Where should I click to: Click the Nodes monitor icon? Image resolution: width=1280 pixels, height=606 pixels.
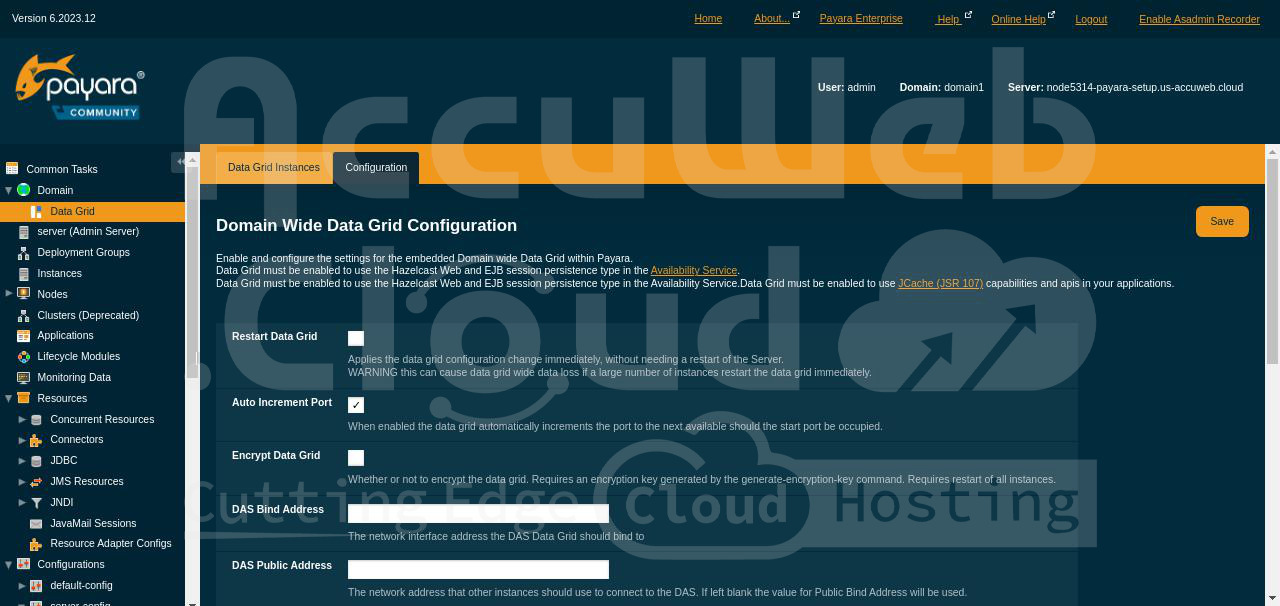pyautogui.click(x=24, y=294)
